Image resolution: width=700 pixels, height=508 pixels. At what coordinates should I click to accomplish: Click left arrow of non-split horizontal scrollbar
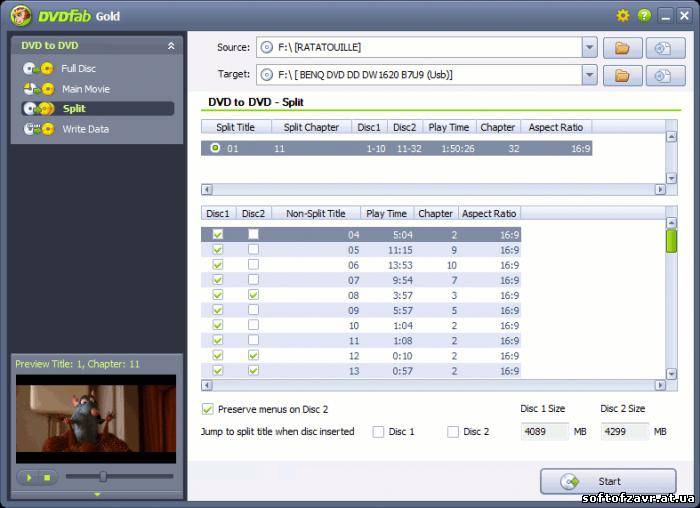206,385
